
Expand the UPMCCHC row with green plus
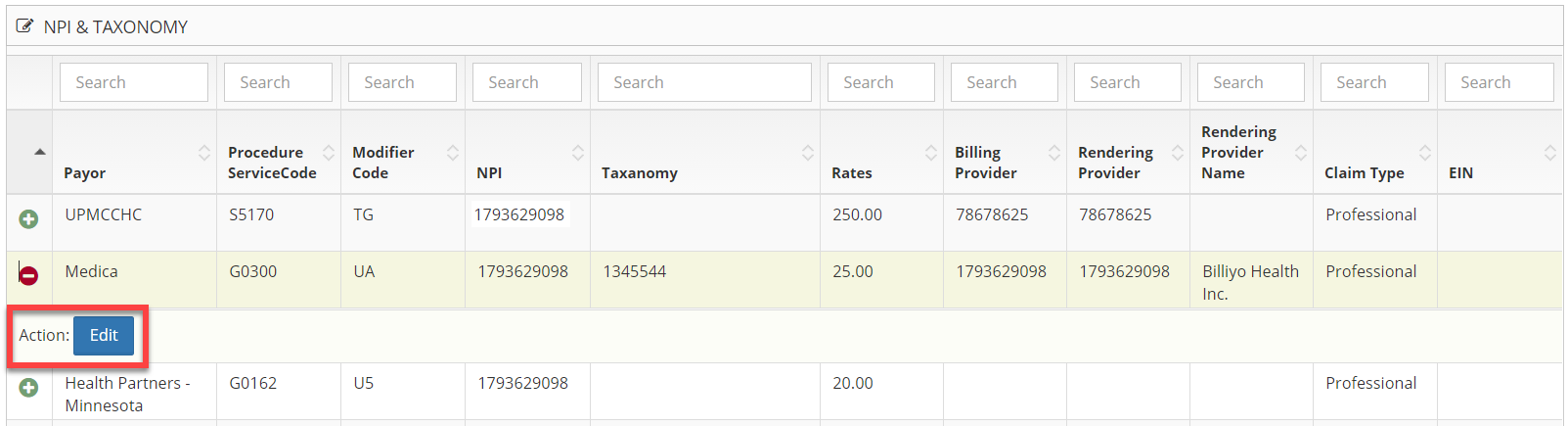(28, 219)
